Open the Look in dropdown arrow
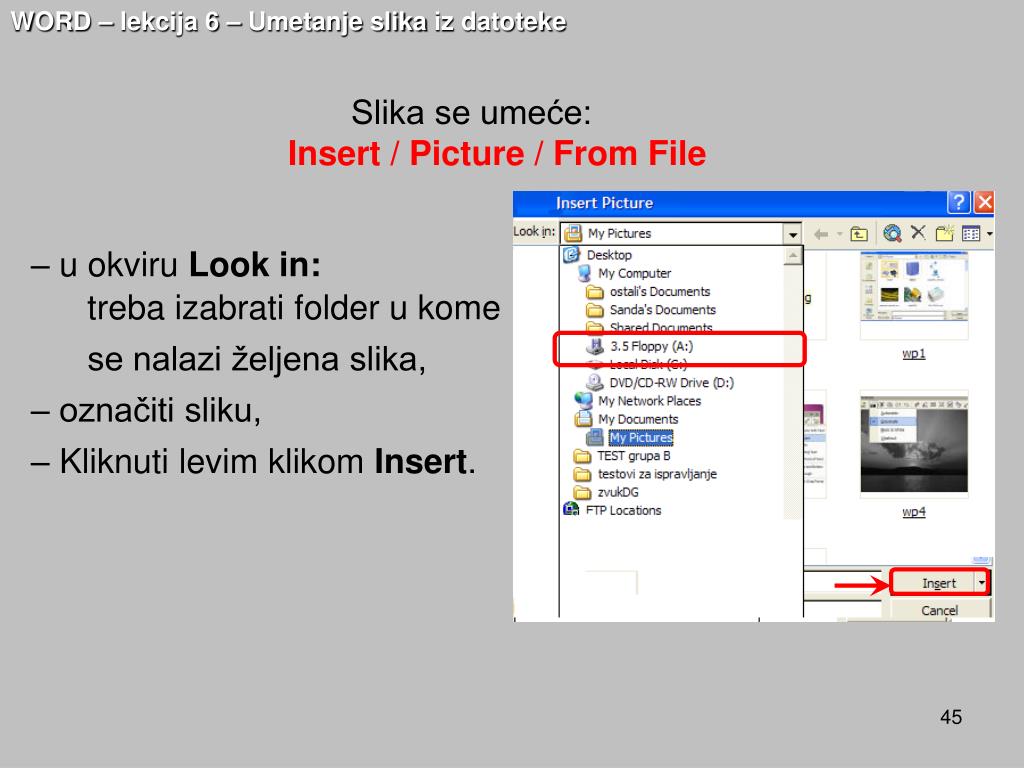 click(x=792, y=234)
